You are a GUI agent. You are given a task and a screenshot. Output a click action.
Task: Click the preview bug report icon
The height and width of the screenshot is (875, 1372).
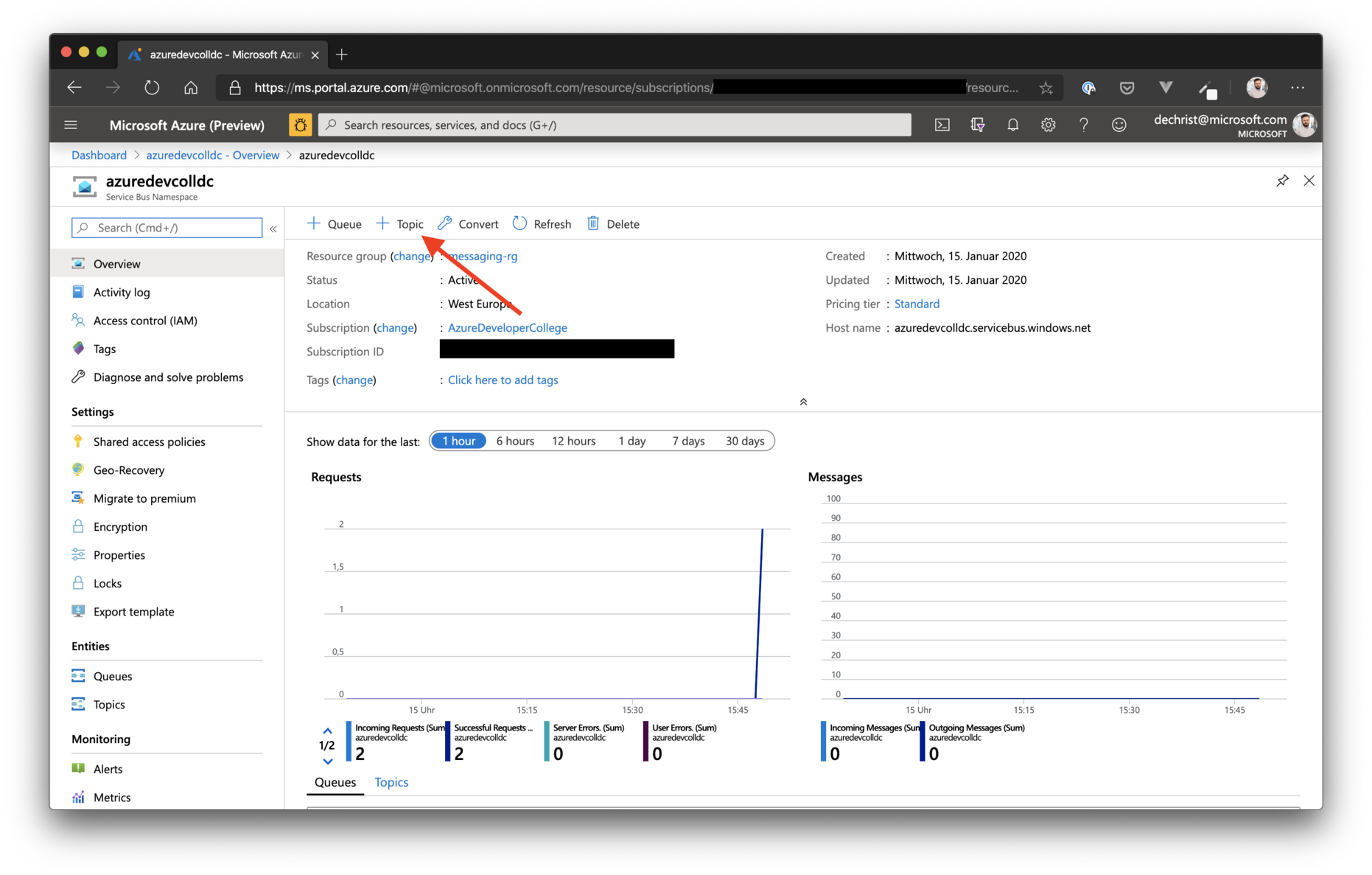point(300,125)
